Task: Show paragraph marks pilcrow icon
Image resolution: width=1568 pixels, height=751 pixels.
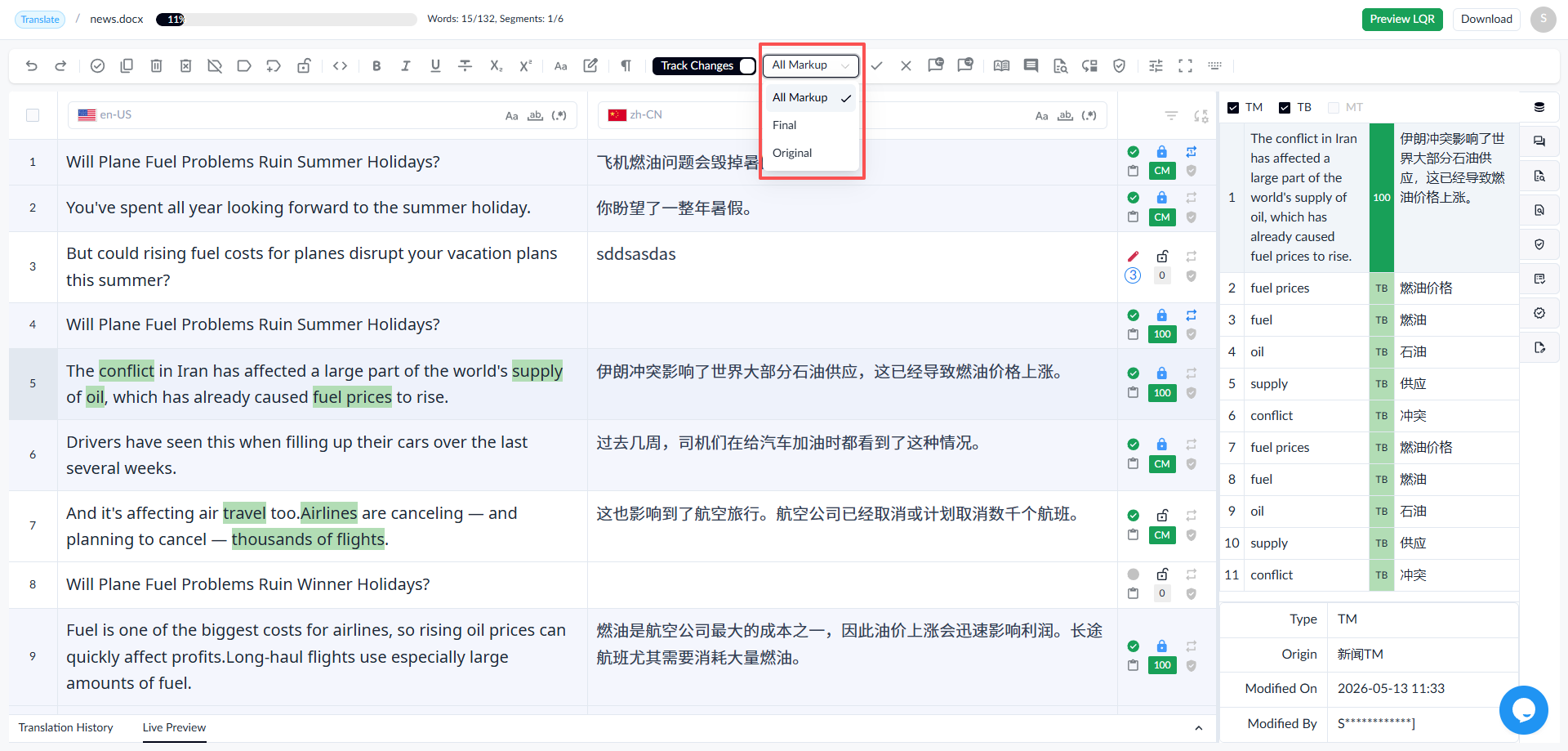Action: pos(626,66)
